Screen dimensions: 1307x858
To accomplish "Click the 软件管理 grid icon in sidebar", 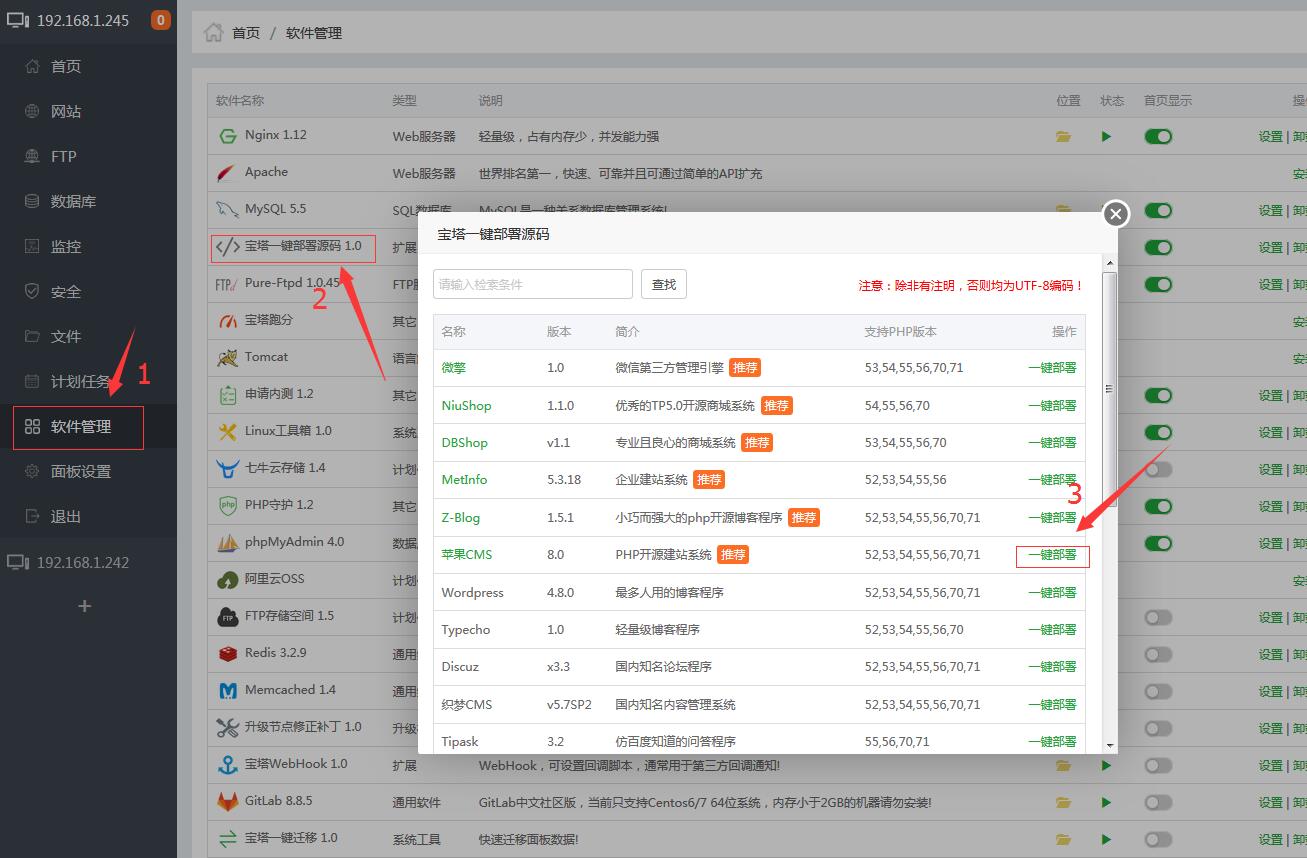I will click(32, 426).
